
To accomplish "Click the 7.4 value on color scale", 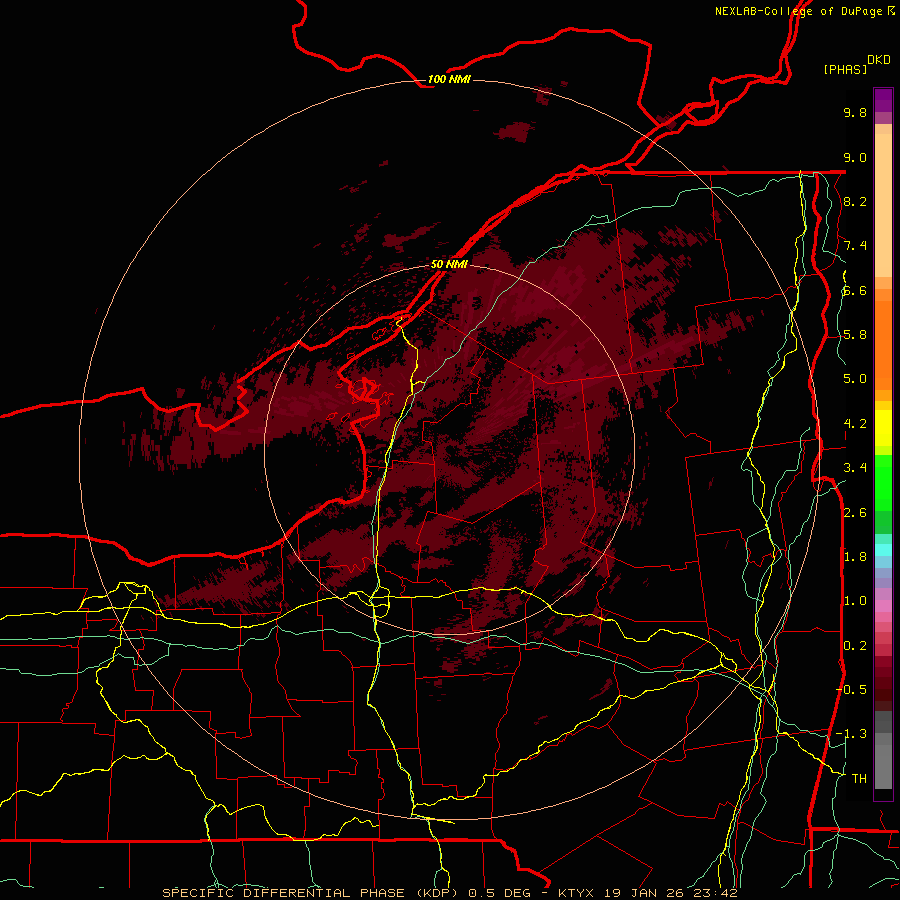I will [x=855, y=246].
